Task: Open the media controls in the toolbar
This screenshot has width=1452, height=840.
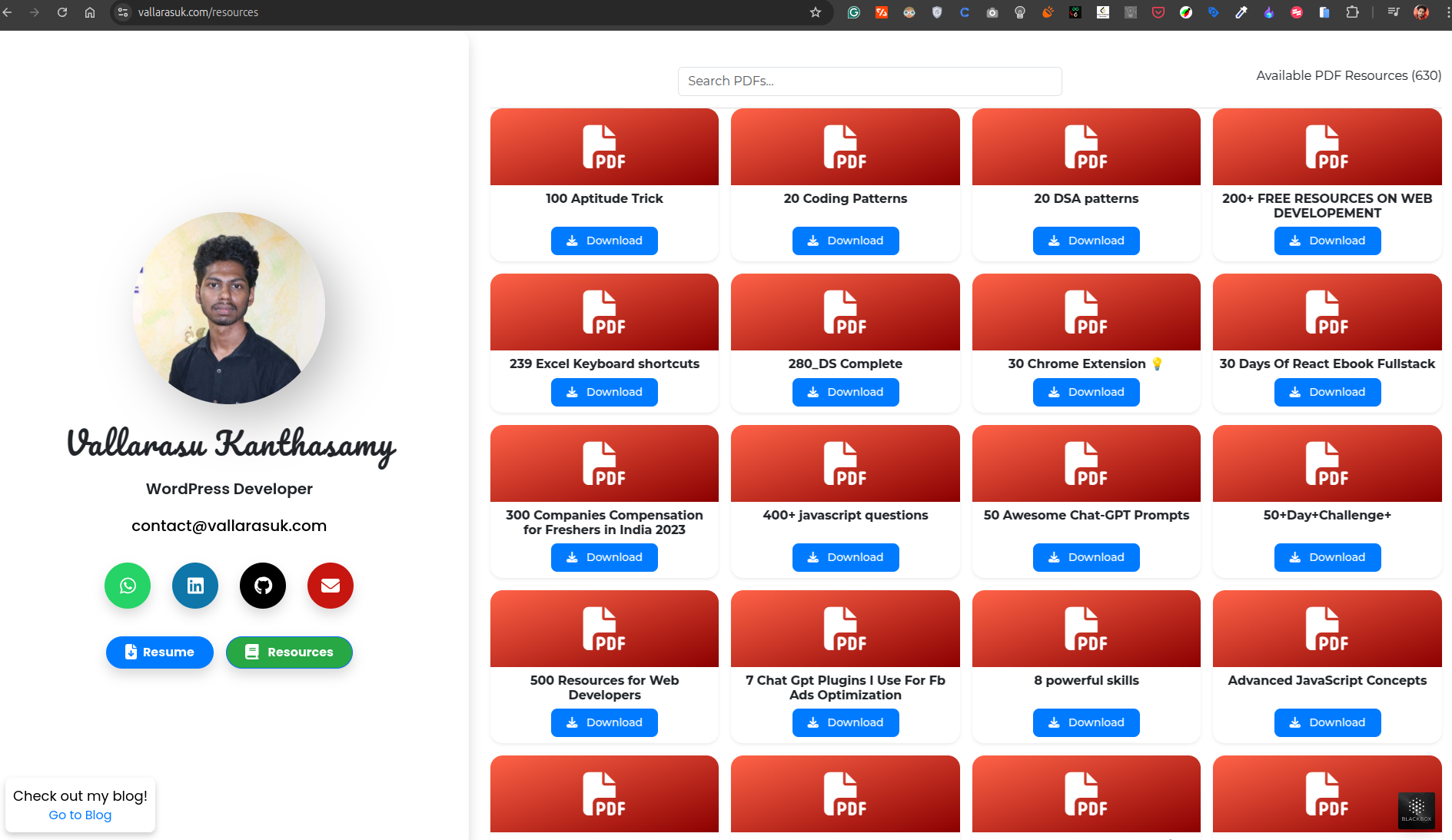Action: (x=1393, y=12)
